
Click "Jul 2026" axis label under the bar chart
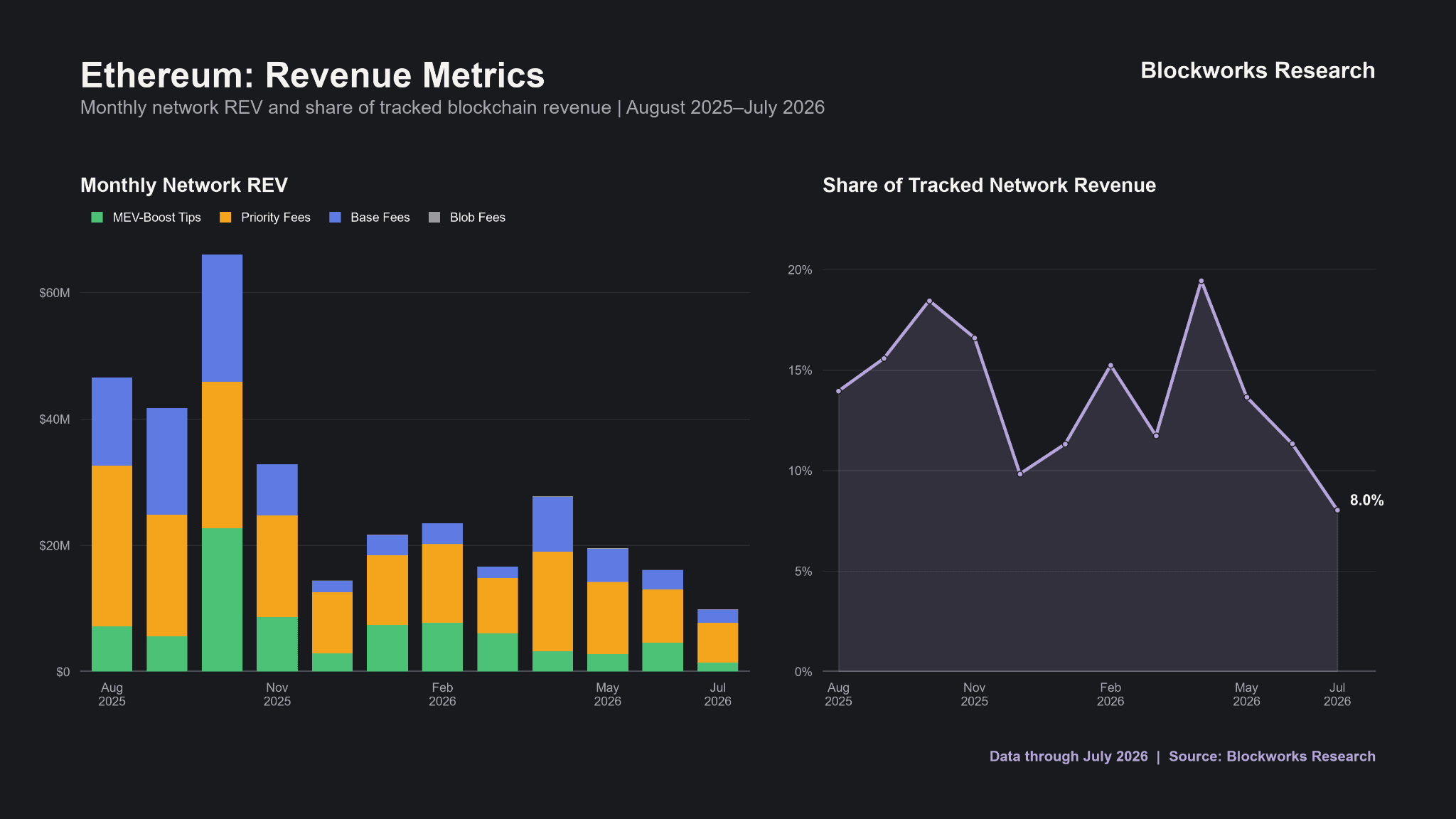(717, 695)
